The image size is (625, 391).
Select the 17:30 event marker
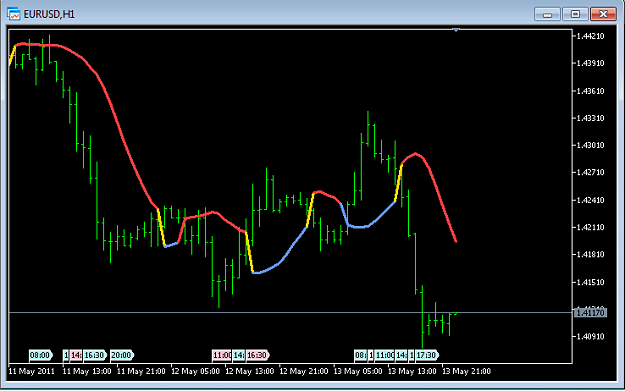pos(426,355)
